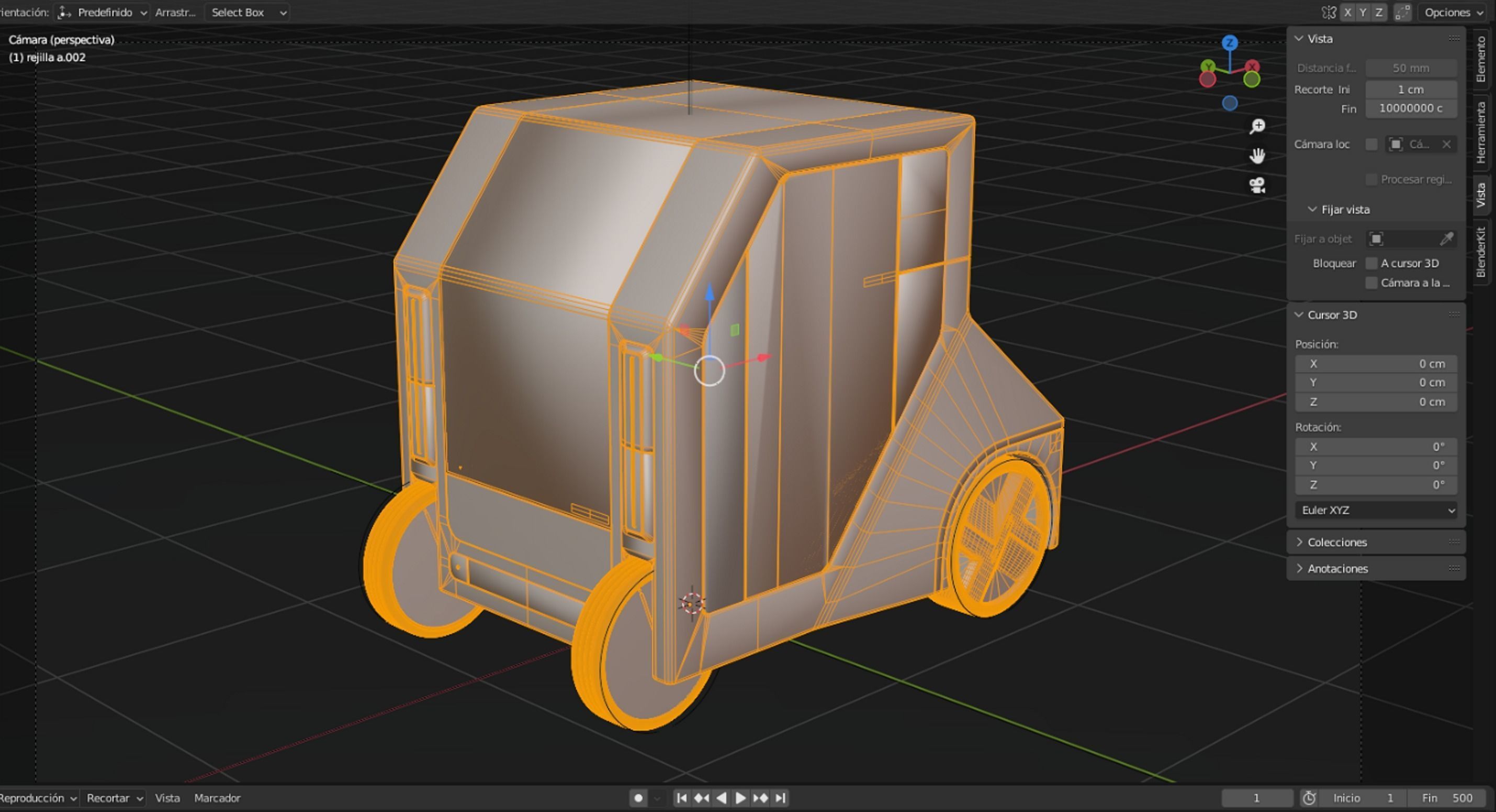Toggle camera view with camera icon
Image resolution: width=1496 pixels, height=812 pixels.
[x=1257, y=185]
